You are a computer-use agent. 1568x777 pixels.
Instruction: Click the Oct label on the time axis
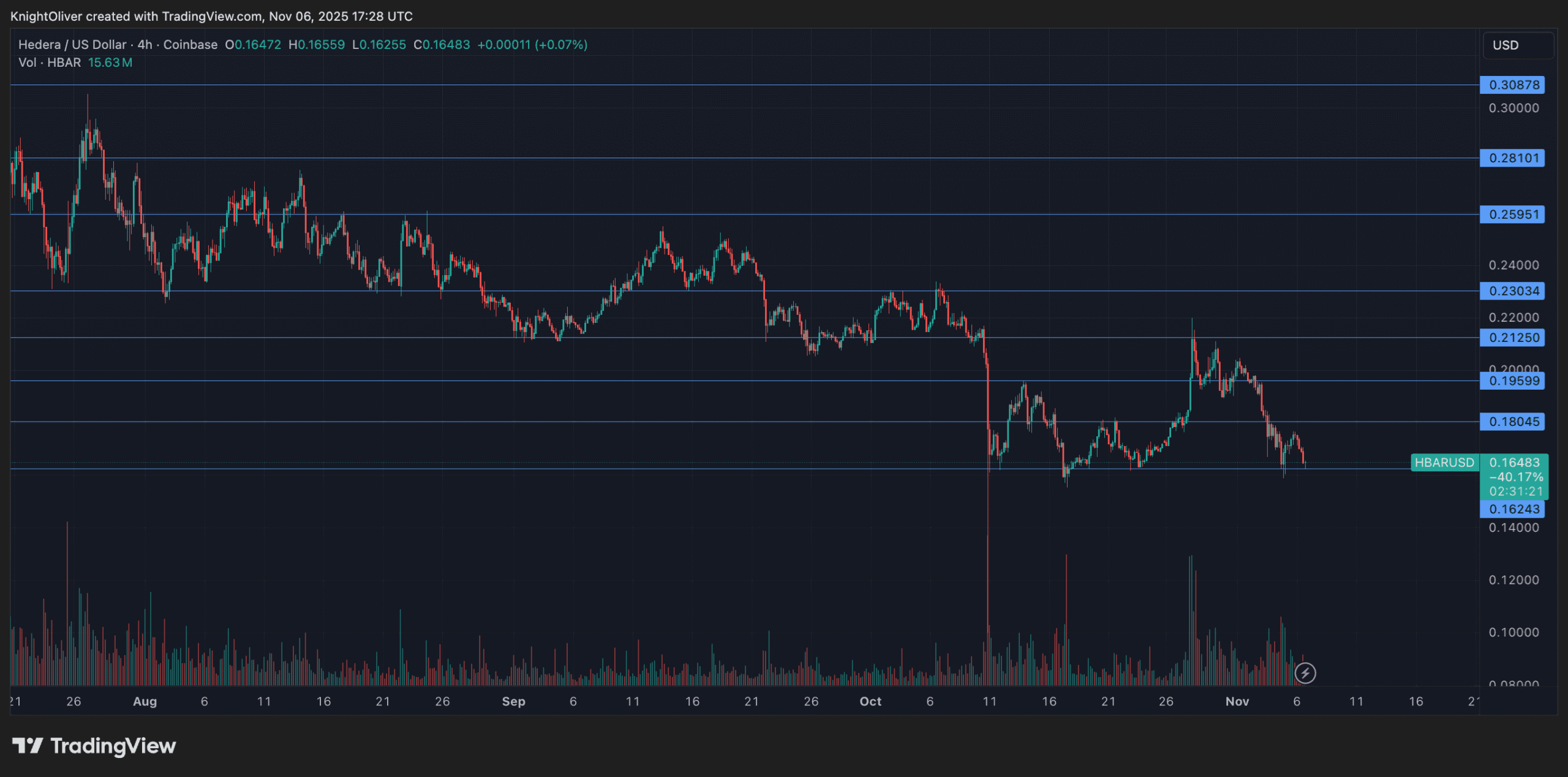[x=872, y=702]
